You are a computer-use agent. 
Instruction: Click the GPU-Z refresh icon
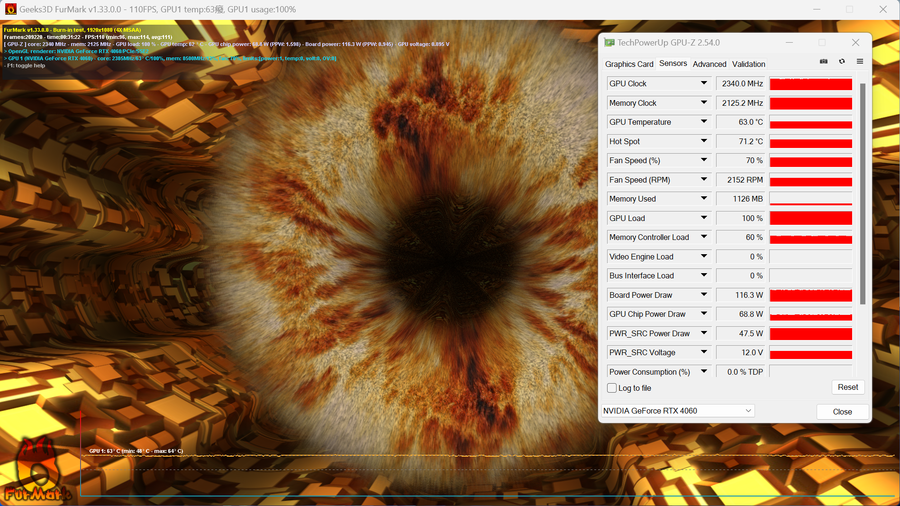[842, 61]
